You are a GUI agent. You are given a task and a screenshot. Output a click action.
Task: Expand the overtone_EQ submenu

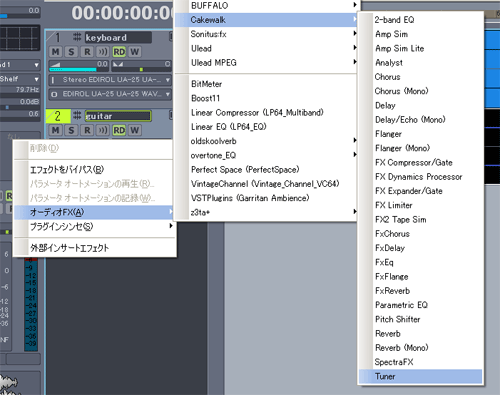pos(266,155)
